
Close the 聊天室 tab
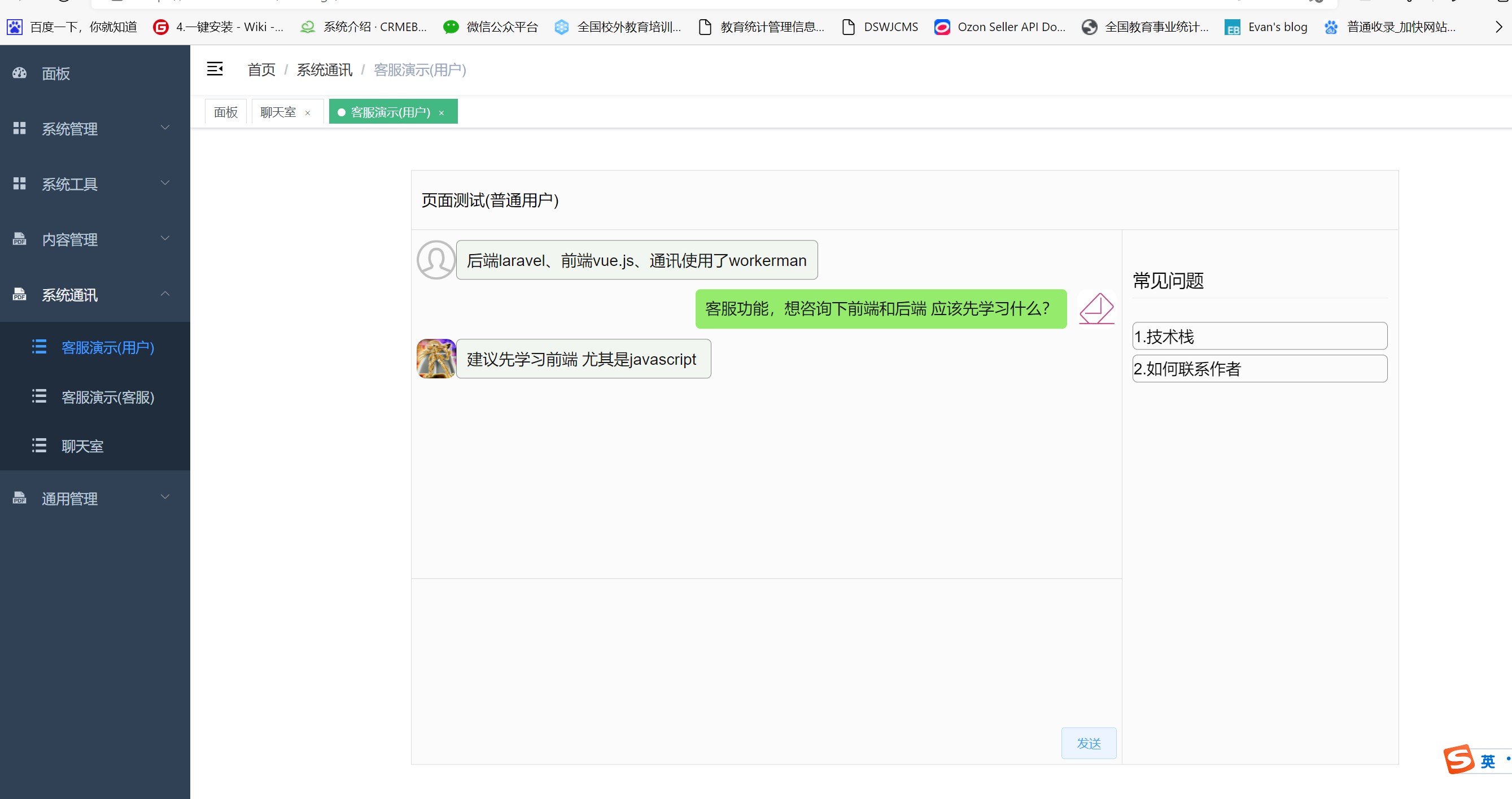pos(308,113)
